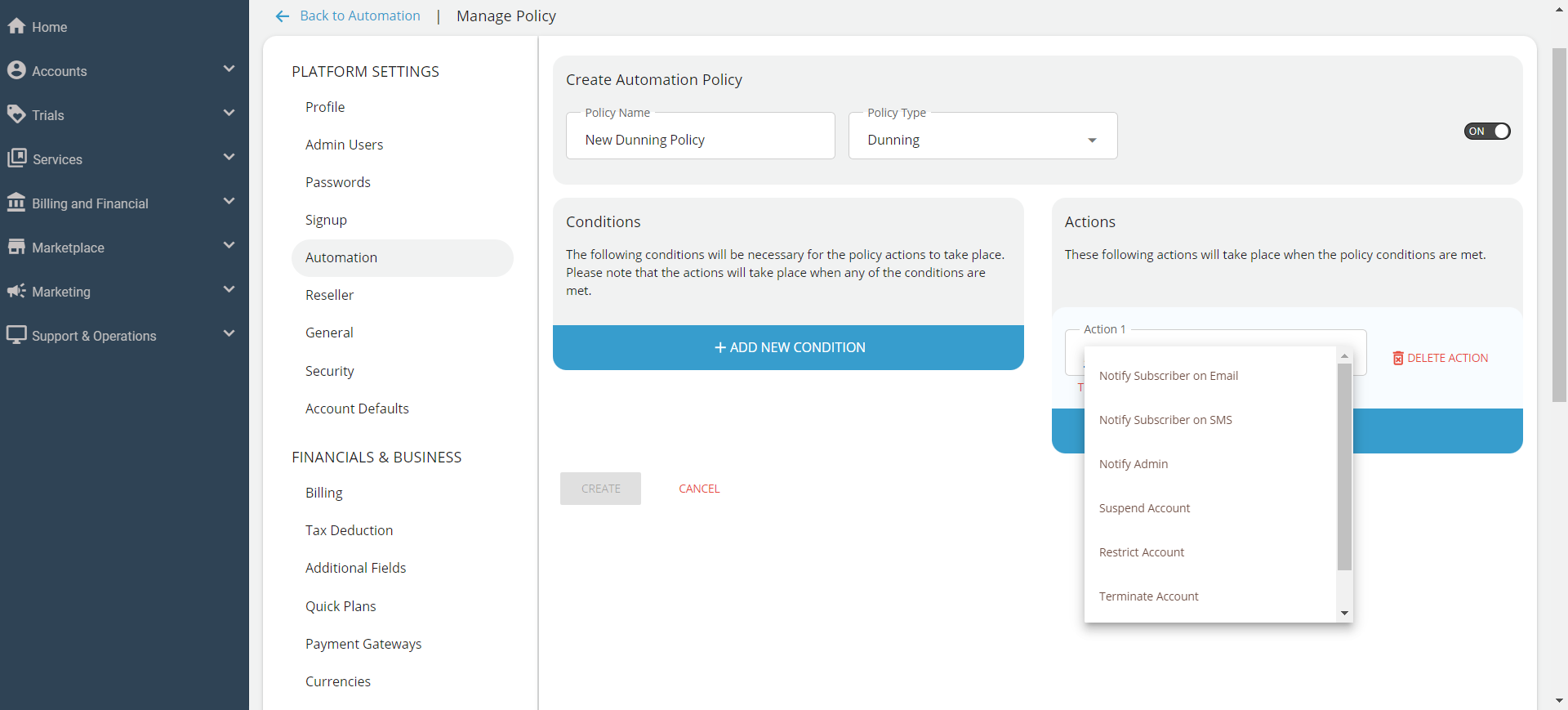Open Signup settings
Screen dimensions: 1568x710
pos(326,220)
